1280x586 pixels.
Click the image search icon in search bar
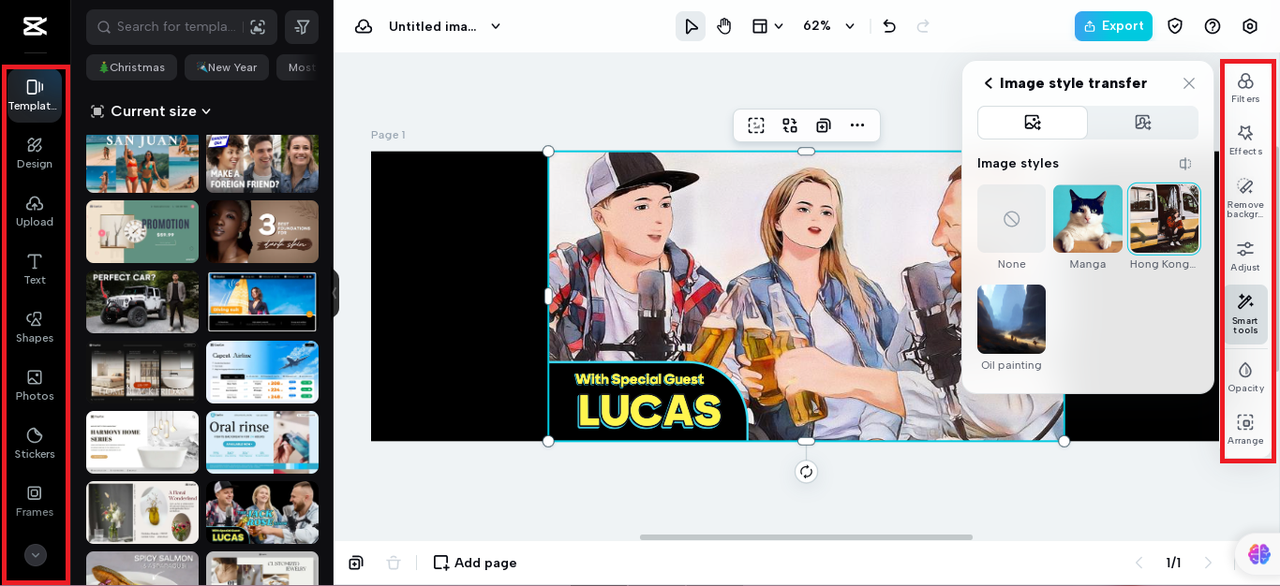[258, 27]
